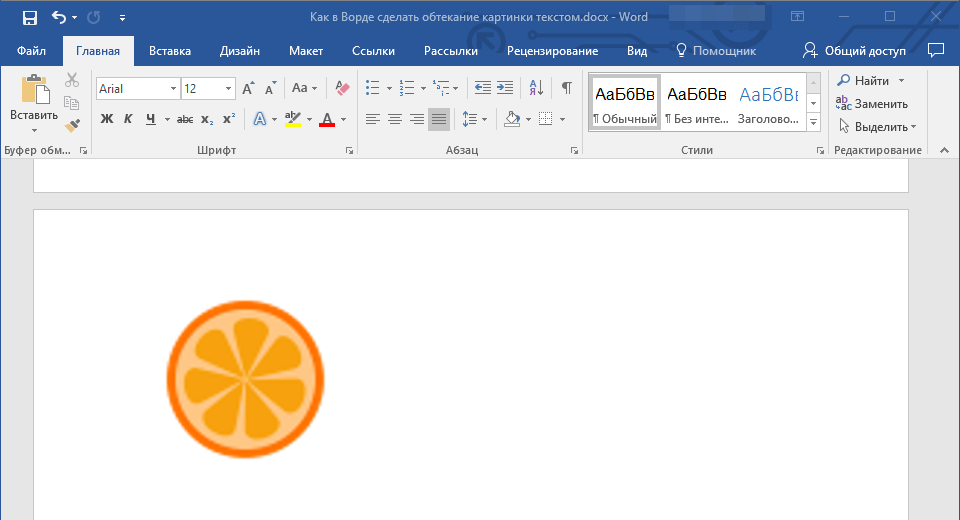960x520 pixels.
Task: Align text to the left
Action: [373, 119]
